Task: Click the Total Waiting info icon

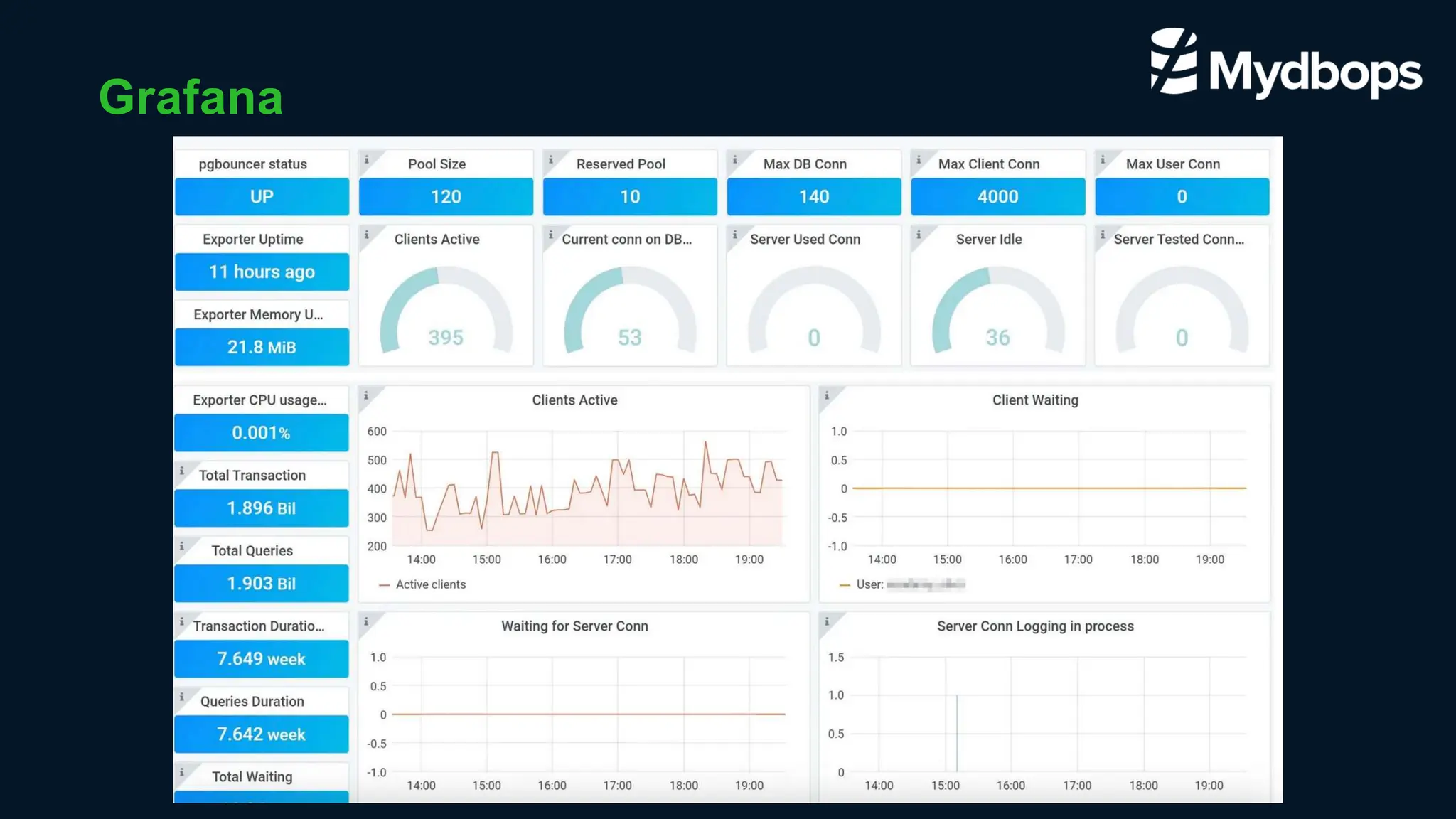Action: tap(182, 772)
